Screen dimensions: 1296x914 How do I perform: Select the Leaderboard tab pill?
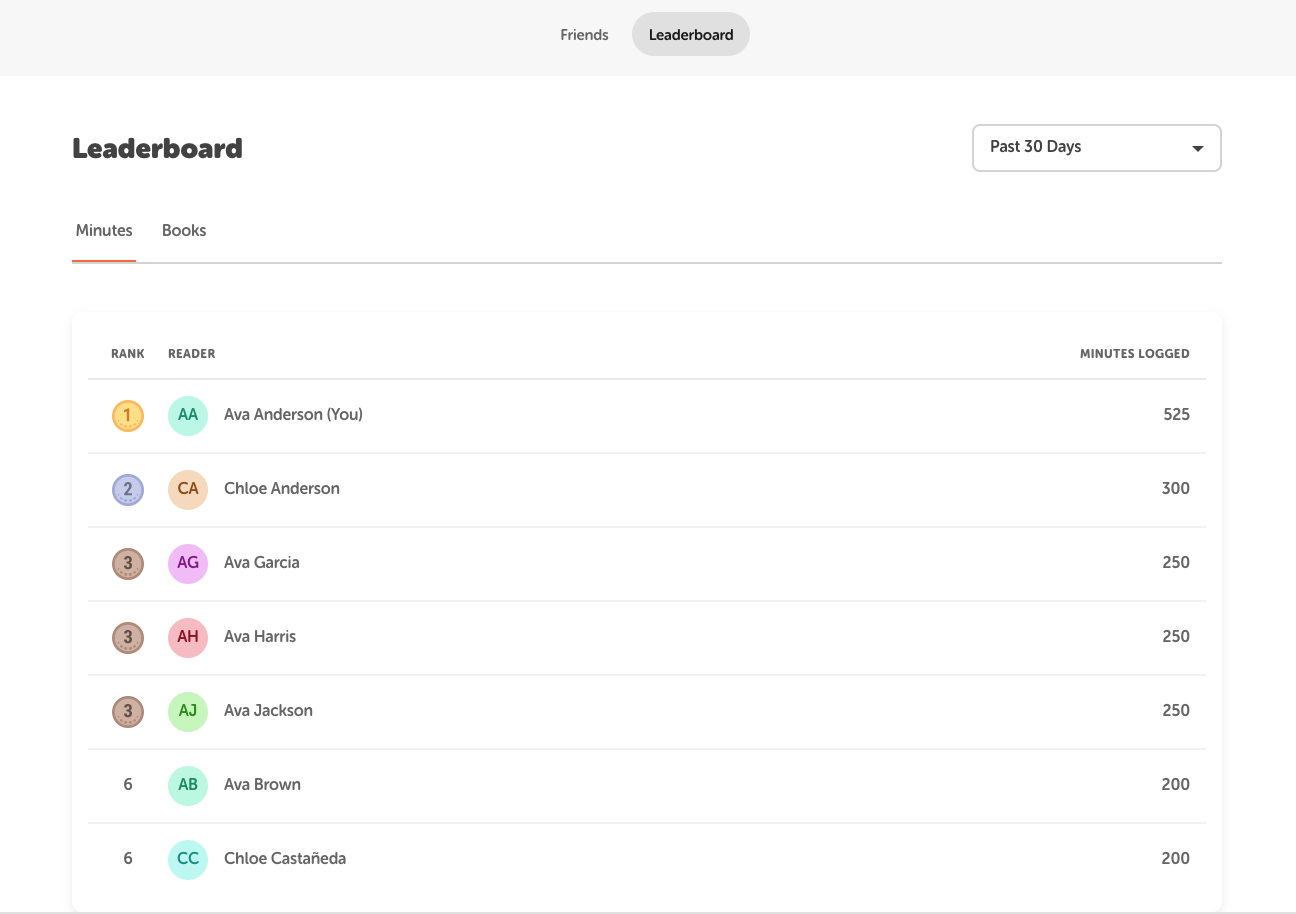pos(691,35)
